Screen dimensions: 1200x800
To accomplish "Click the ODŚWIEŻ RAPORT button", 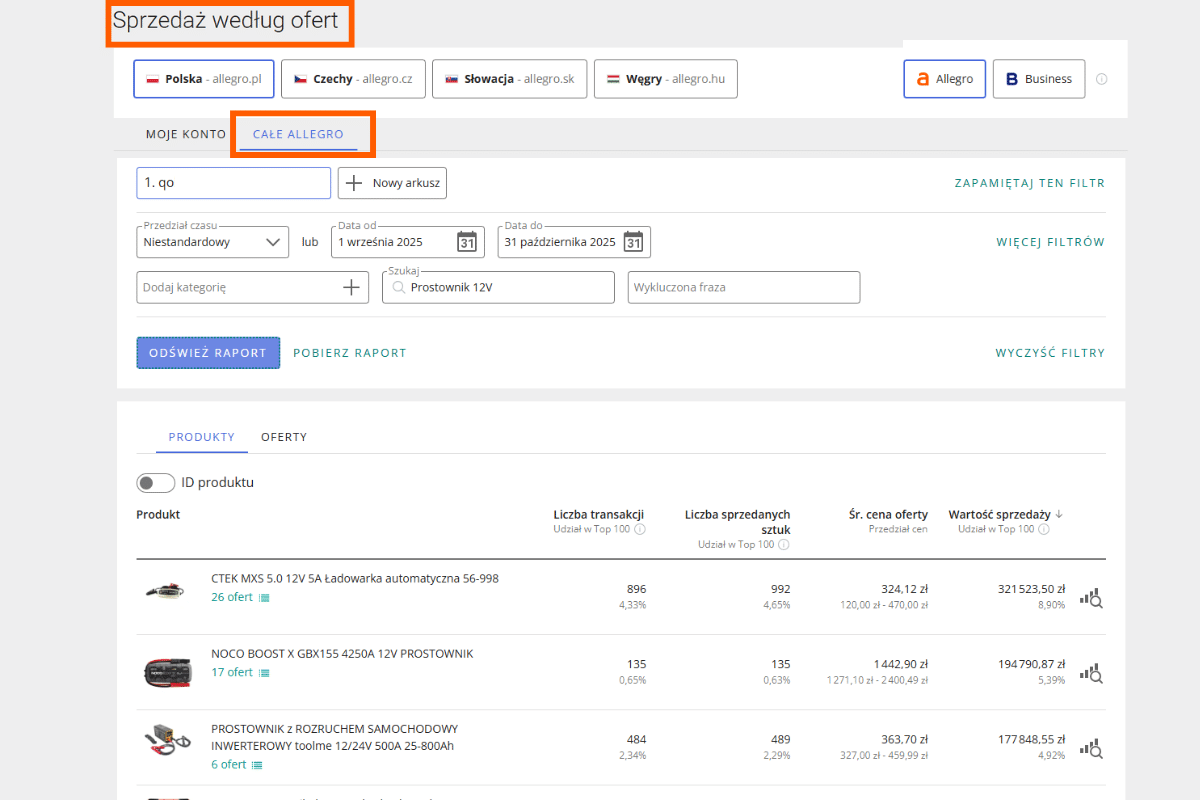I will click(x=208, y=353).
